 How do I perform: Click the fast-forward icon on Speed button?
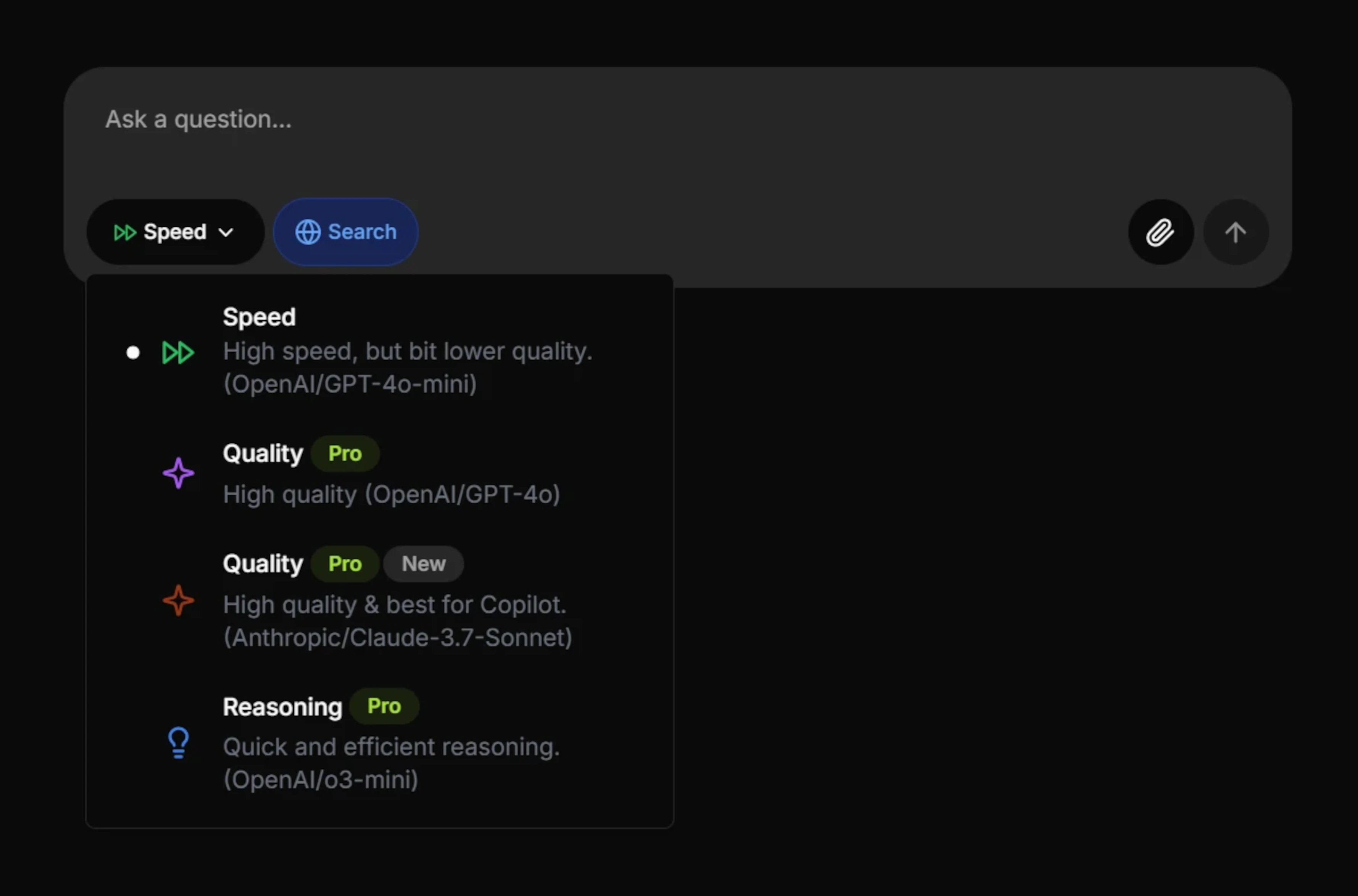(124, 232)
